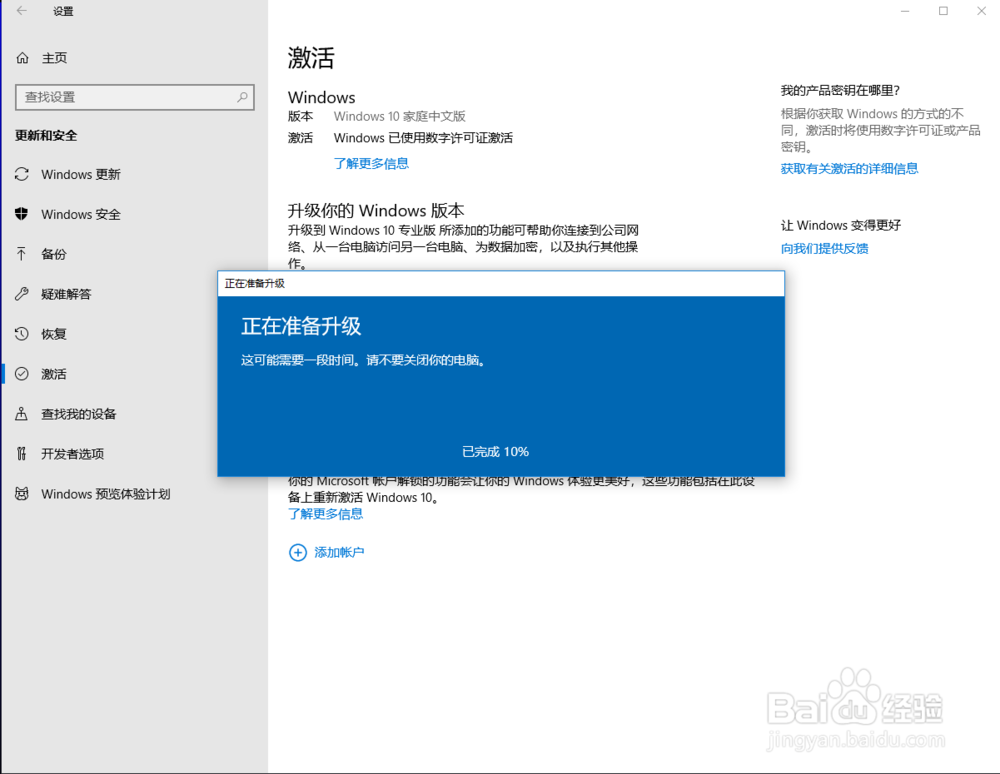Image resolution: width=1000 pixels, height=774 pixels.
Task: Close the Settings window
Action: [982, 11]
